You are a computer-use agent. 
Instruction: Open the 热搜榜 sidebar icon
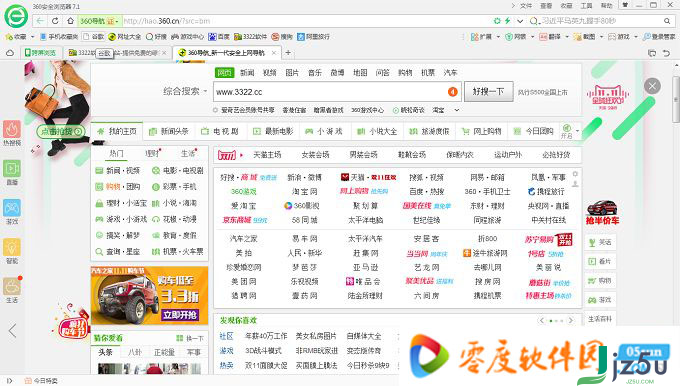click(x=12, y=133)
